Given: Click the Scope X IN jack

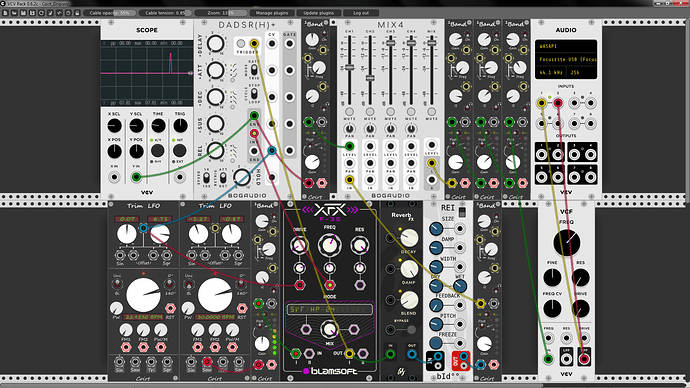Looking at the screenshot, I should coord(114,177).
